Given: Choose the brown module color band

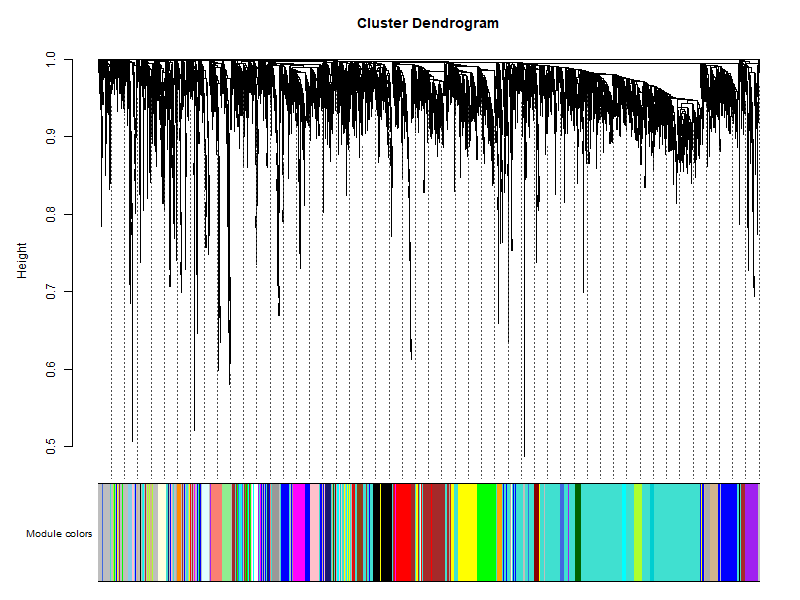Looking at the screenshot, I should click(x=434, y=532).
